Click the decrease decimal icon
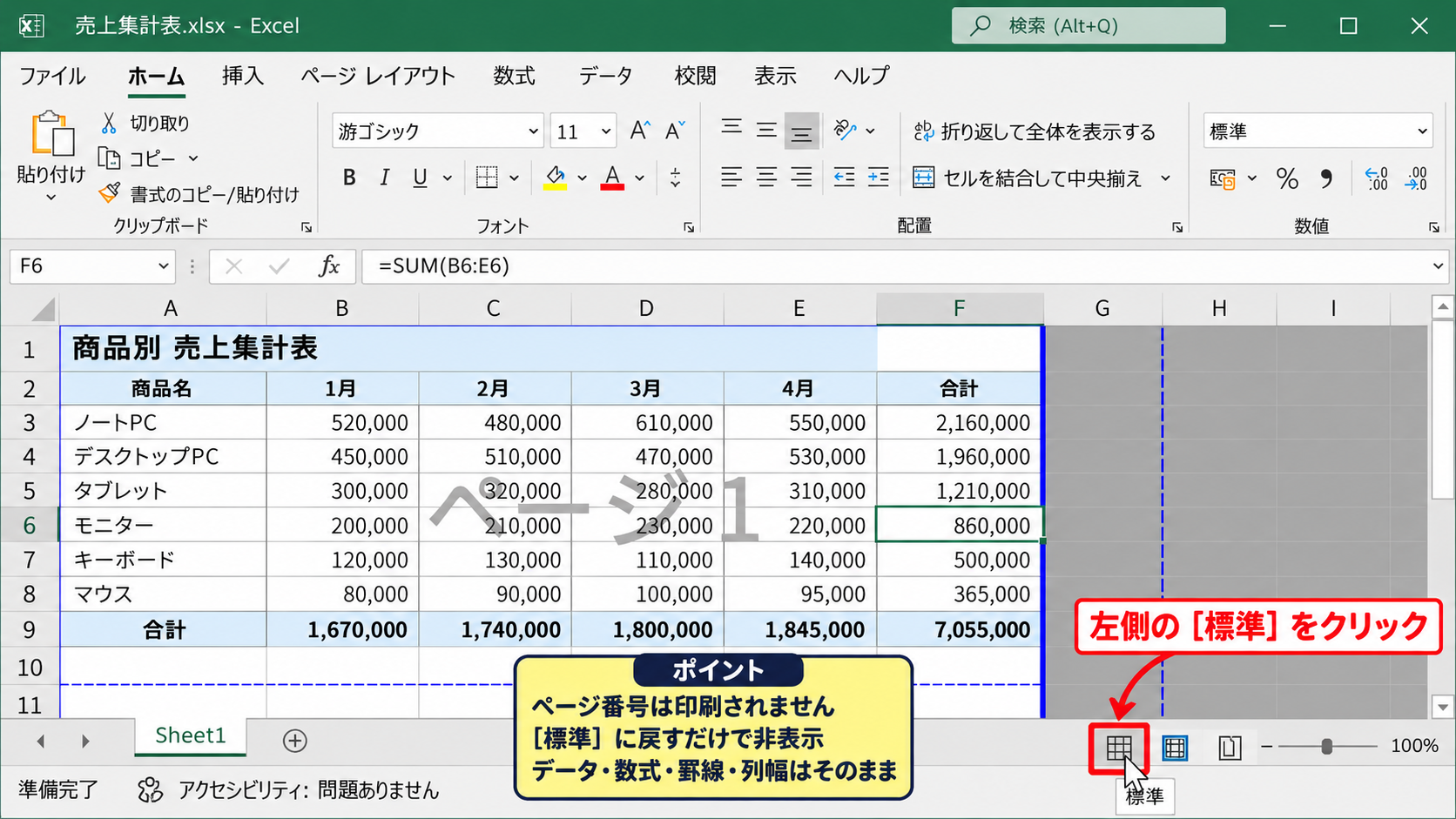The height and width of the screenshot is (819, 1456). tap(1416, 178)
